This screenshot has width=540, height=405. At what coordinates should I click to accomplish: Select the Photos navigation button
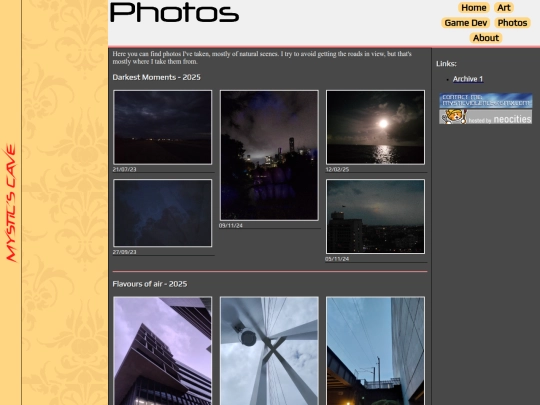pyautogui.click(x=512, y=23)
